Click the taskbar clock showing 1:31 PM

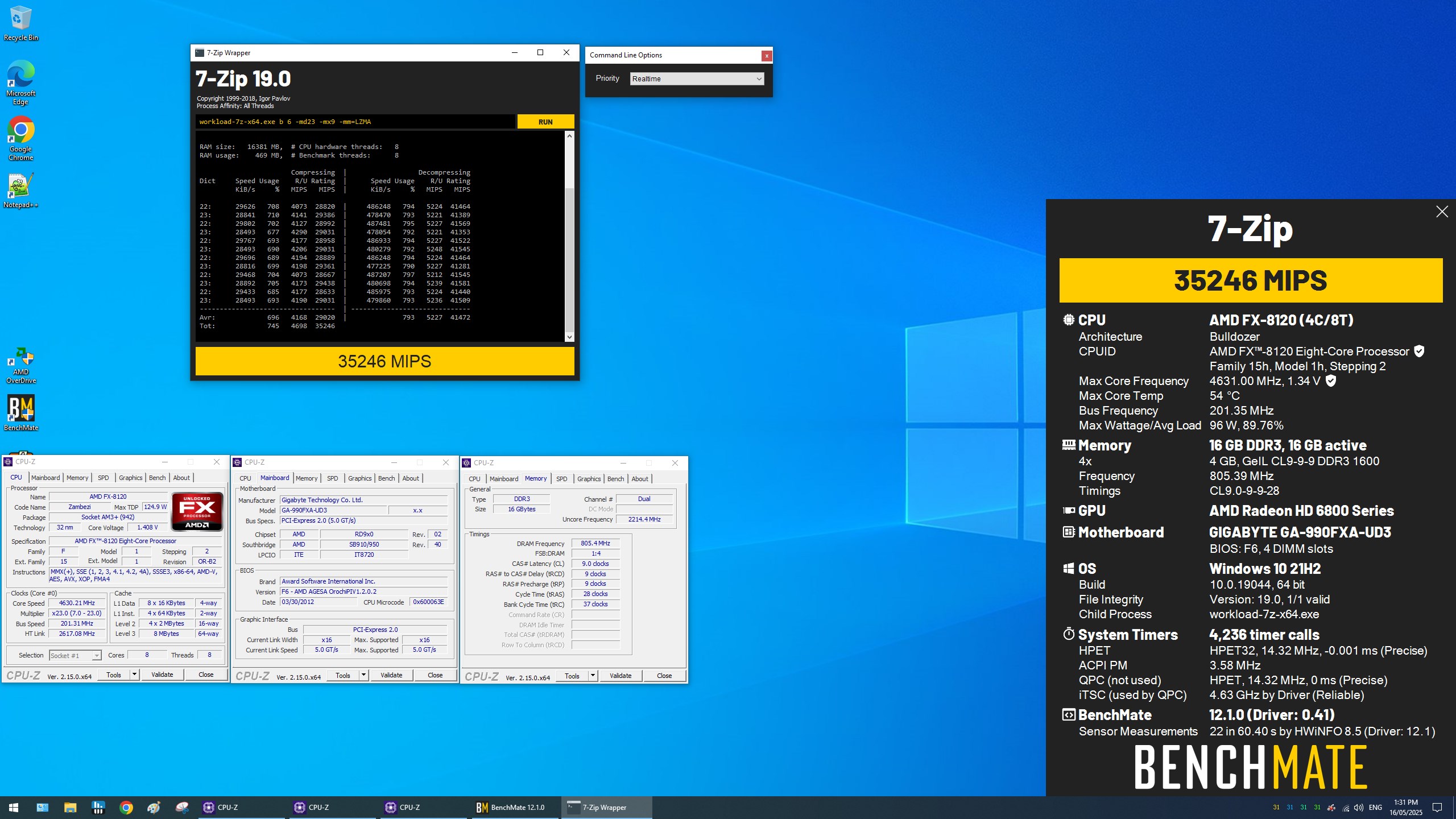coord(1406,808)
